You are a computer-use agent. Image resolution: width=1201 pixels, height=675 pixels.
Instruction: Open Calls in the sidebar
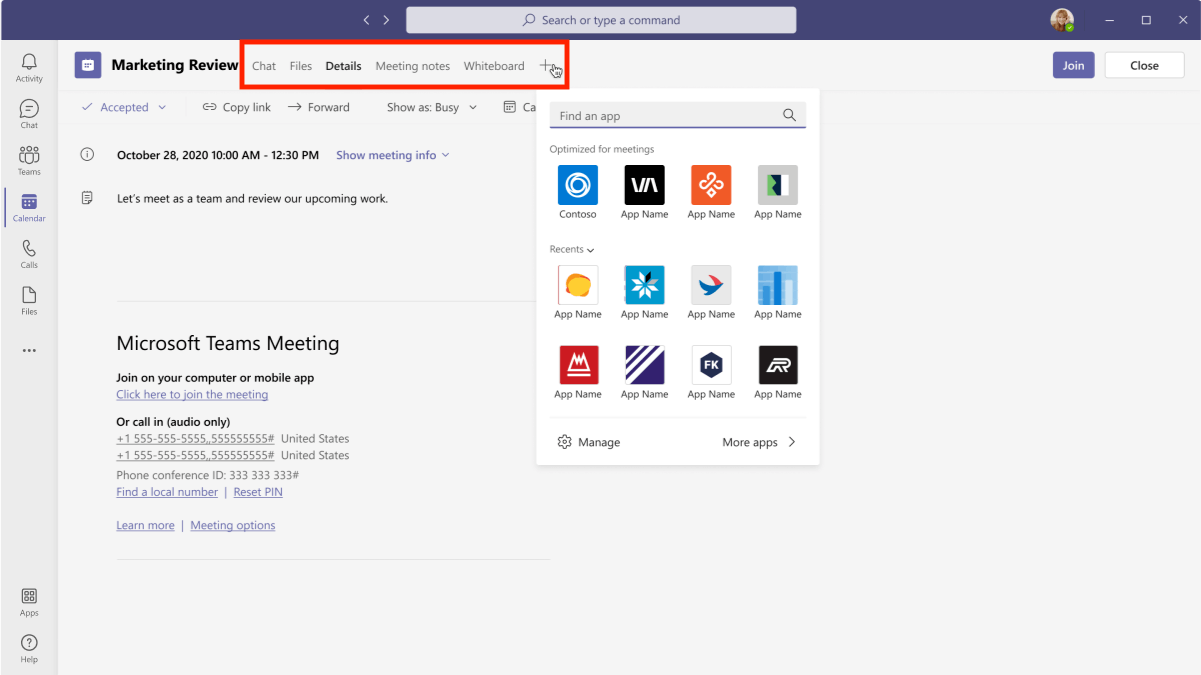[29, 254]
